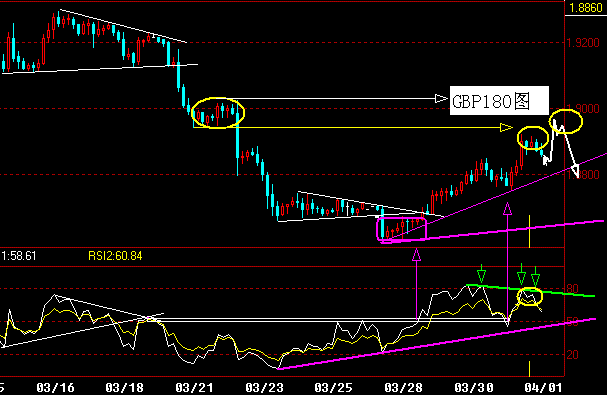Screen dimensions: 607x395
Task: Click the RSI 50 level label
Action: pos(573,321)
